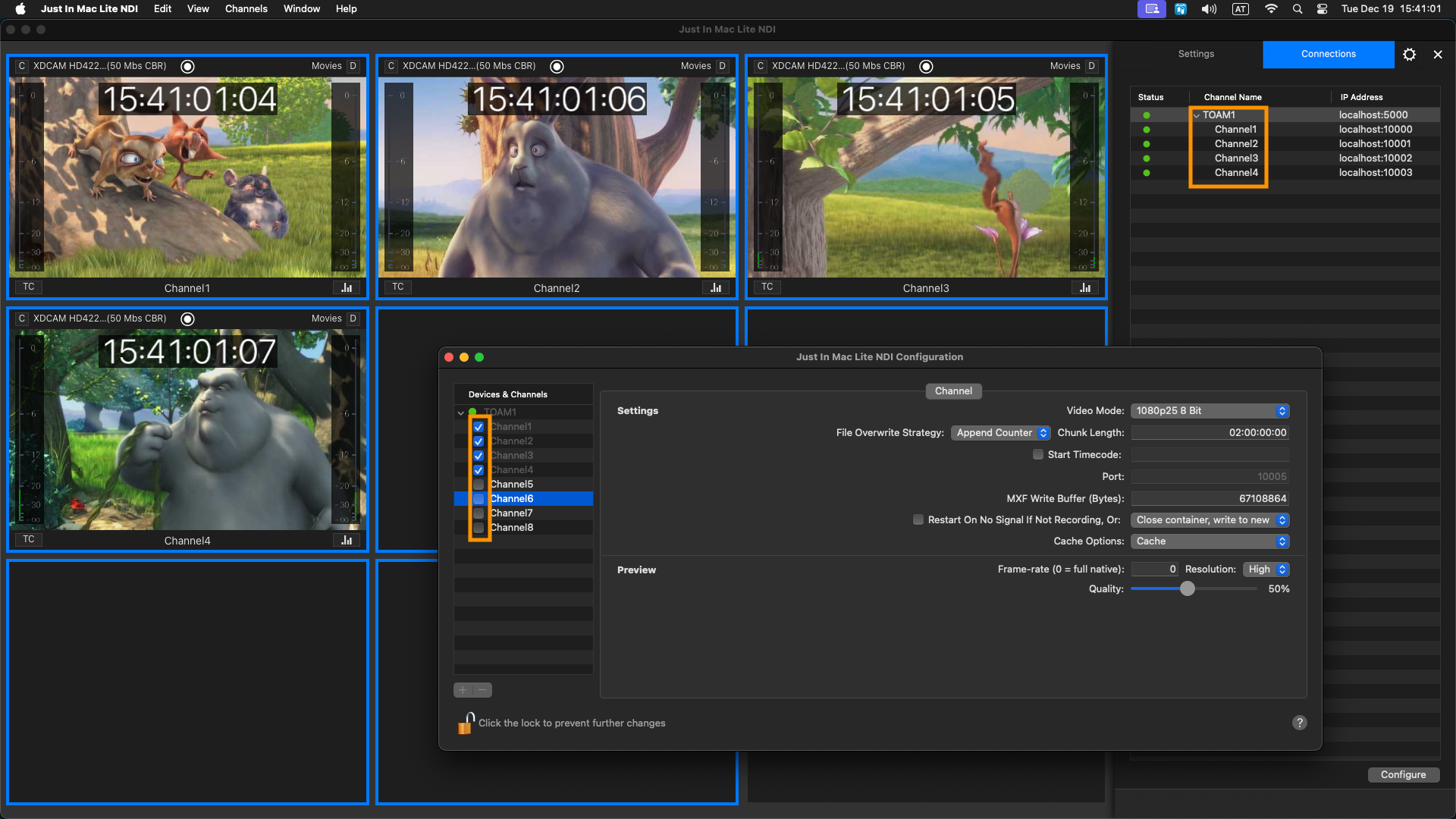The height and width of the screenshot is (819, 1456).
Task: Open audio levels icon on Channel3 viewer
Action: [1085, 287]
